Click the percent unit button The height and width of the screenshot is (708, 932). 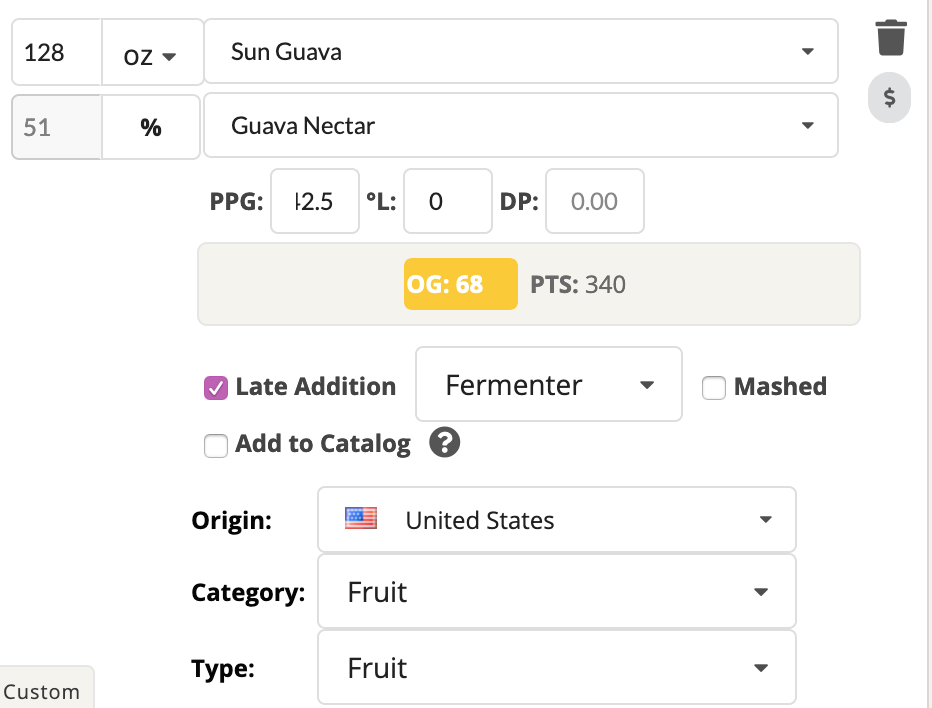151,127
